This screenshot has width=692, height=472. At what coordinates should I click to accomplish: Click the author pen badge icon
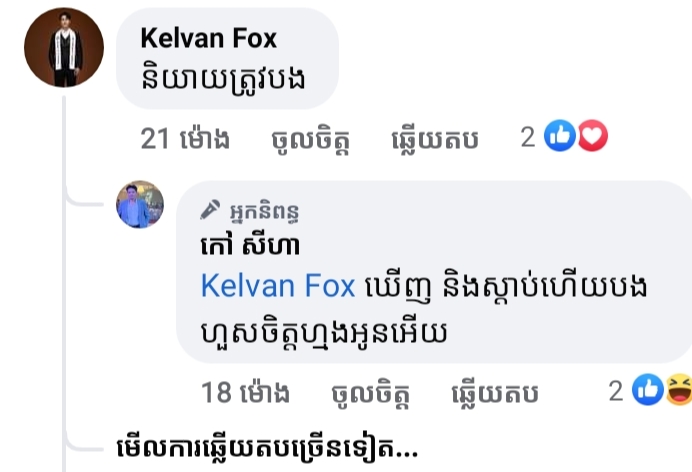210,210
